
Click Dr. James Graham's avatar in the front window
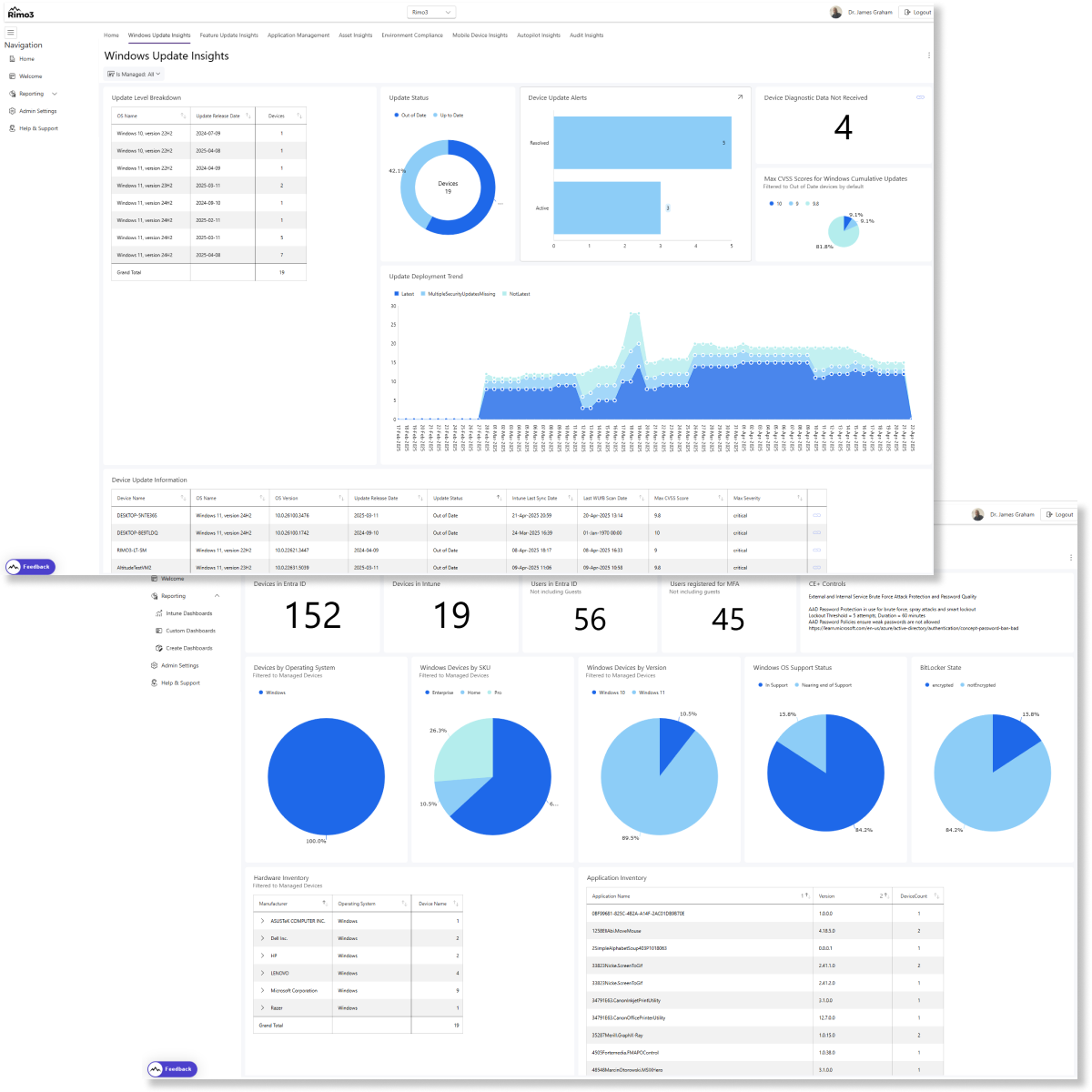point(836,12)
